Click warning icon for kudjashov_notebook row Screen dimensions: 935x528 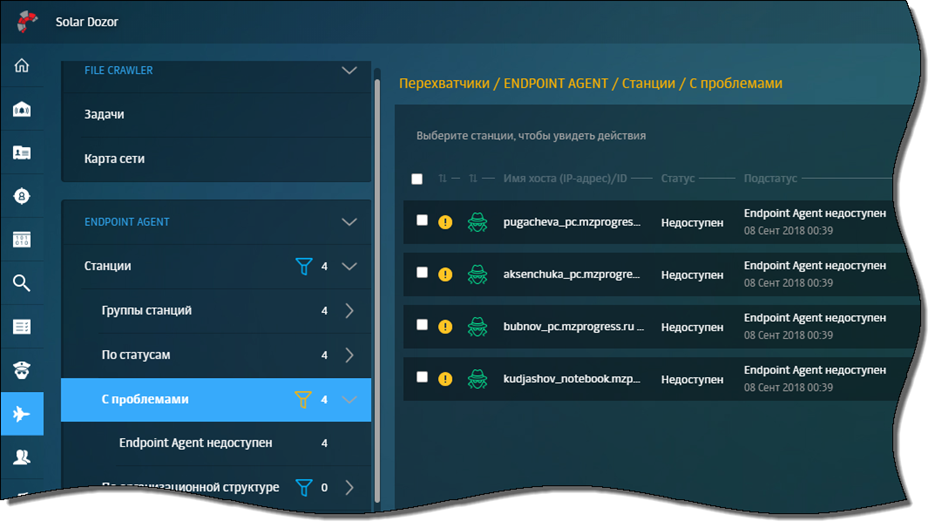click(x=445, y=379)
